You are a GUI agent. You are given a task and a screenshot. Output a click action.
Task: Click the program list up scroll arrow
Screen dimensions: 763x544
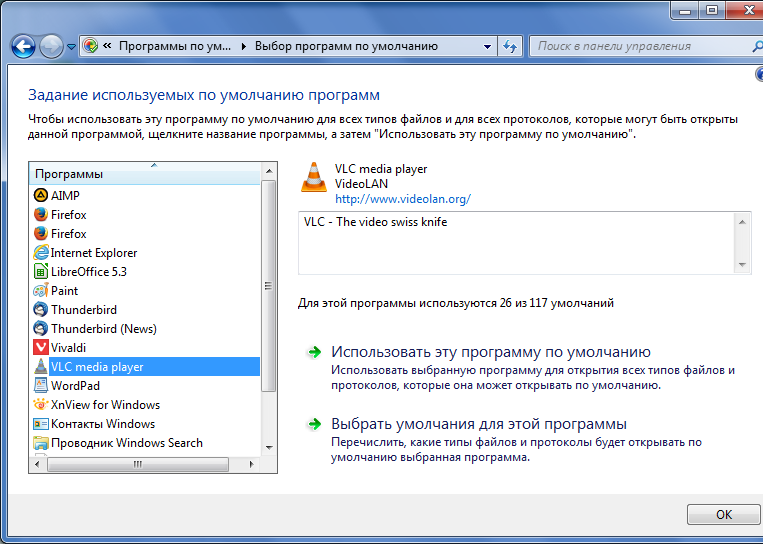[269, 171]
